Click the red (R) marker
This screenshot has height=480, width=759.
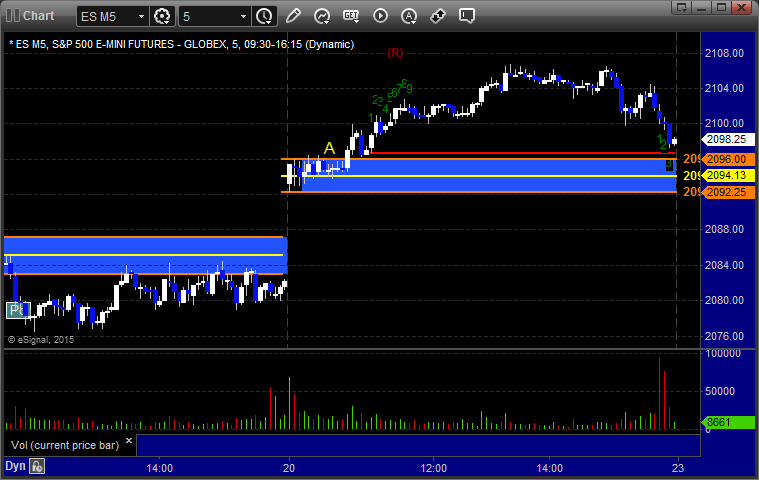[395, 53]
